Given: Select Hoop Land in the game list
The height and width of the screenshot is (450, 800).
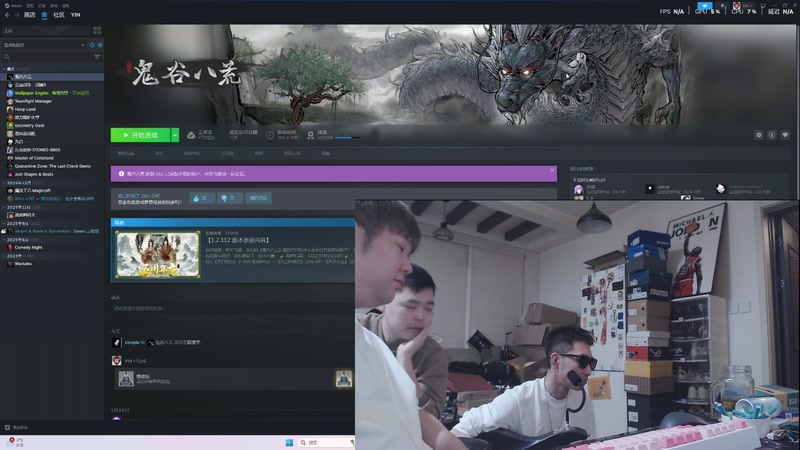Looking at the screenshot, I should pyautogui.click(x=52, y=109).
